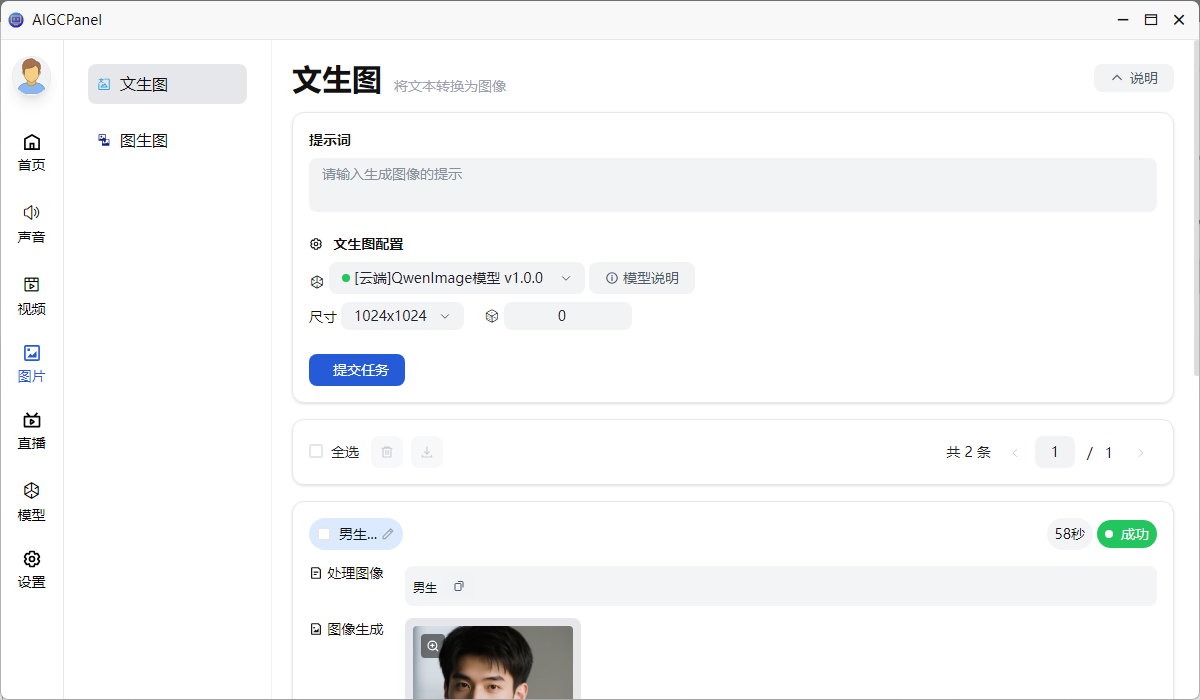Click the 提示词 prompt input field
The image size is (1200, 700).
(x=732, y=185)
